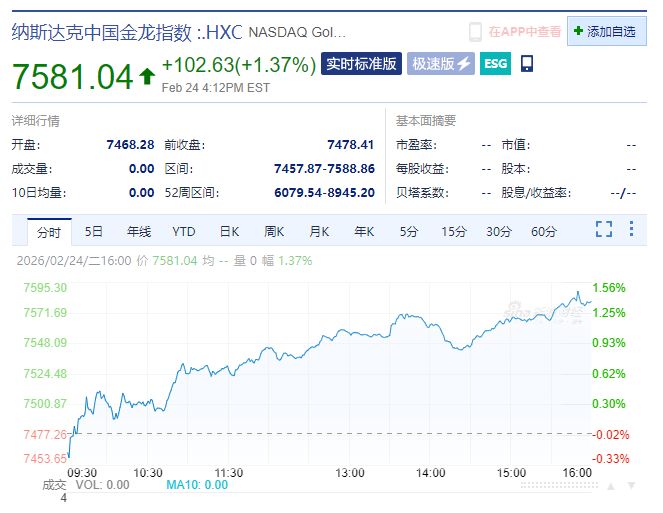Select the 日K candlestick tab
The image size is (663, 513).
[229, 232]
